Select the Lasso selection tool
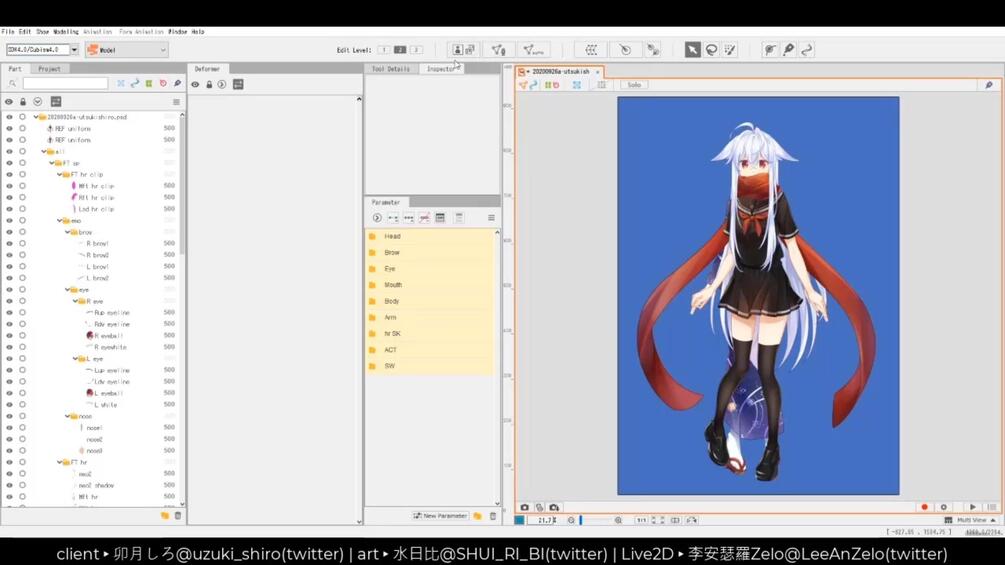This screenshot has height=565, width=1005. click(x=711, y=50)
